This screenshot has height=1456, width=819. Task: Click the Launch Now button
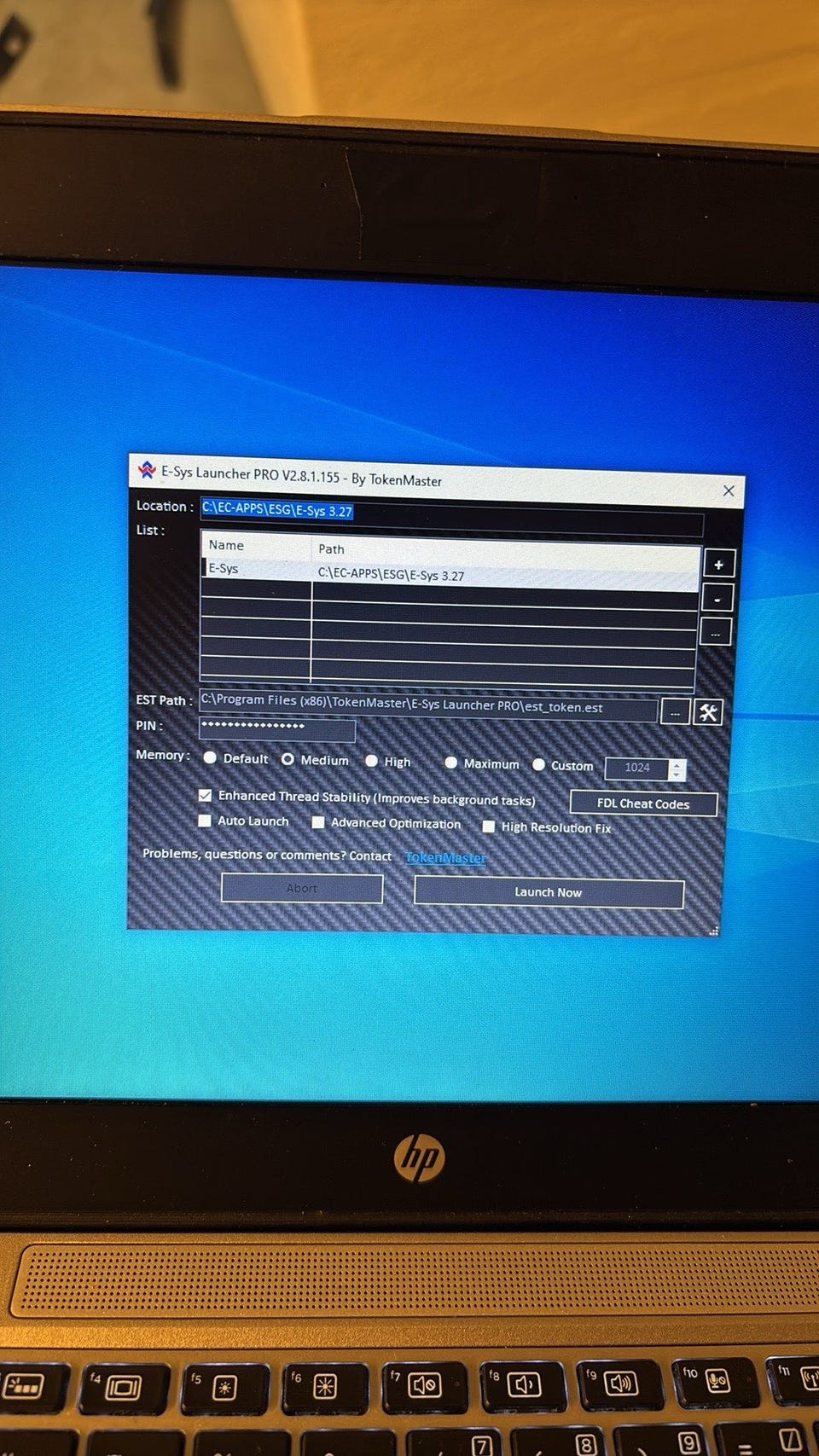(549, 892)
